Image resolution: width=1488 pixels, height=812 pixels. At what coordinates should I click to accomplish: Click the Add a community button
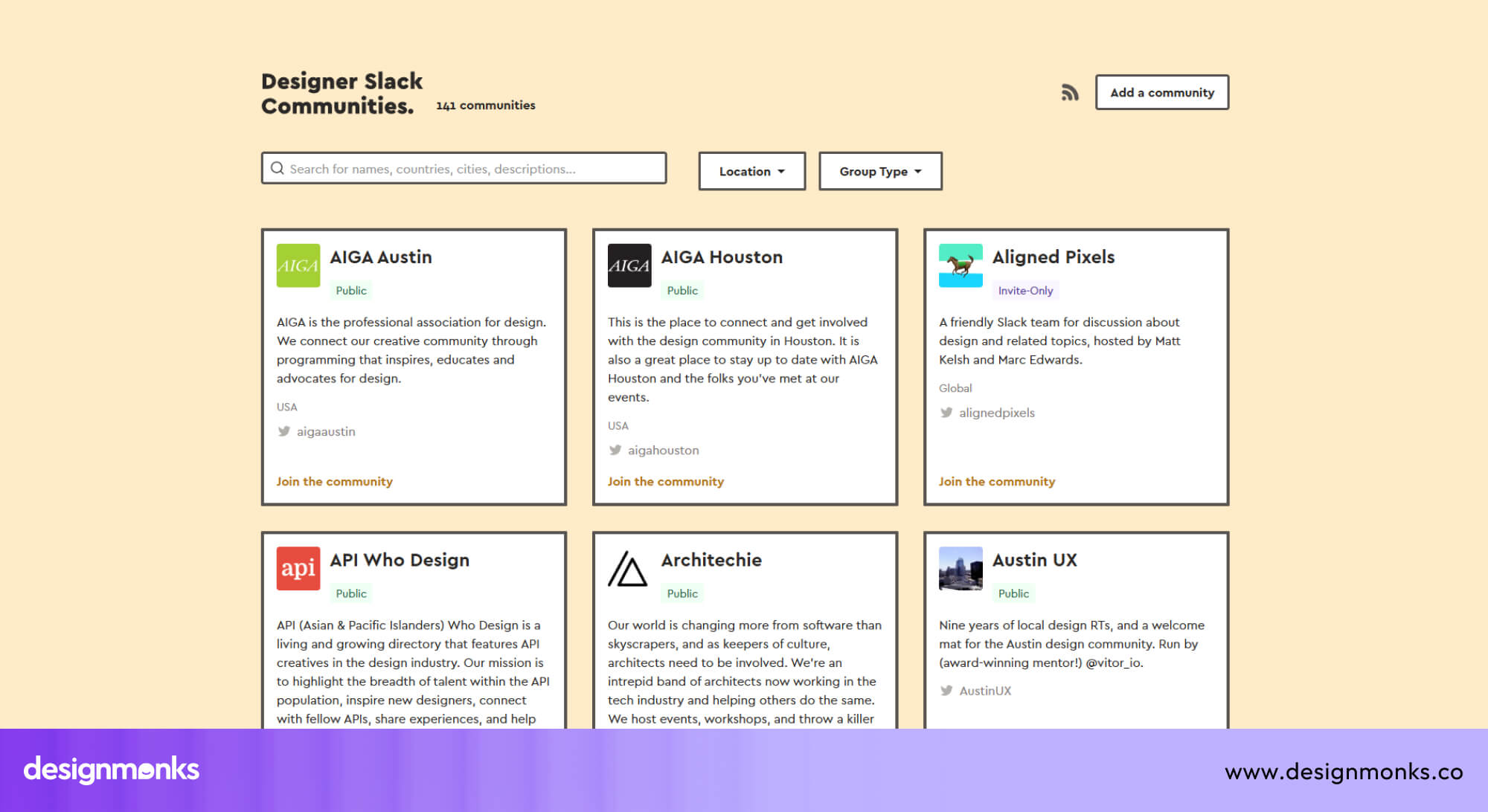[x=1162, y=92]
